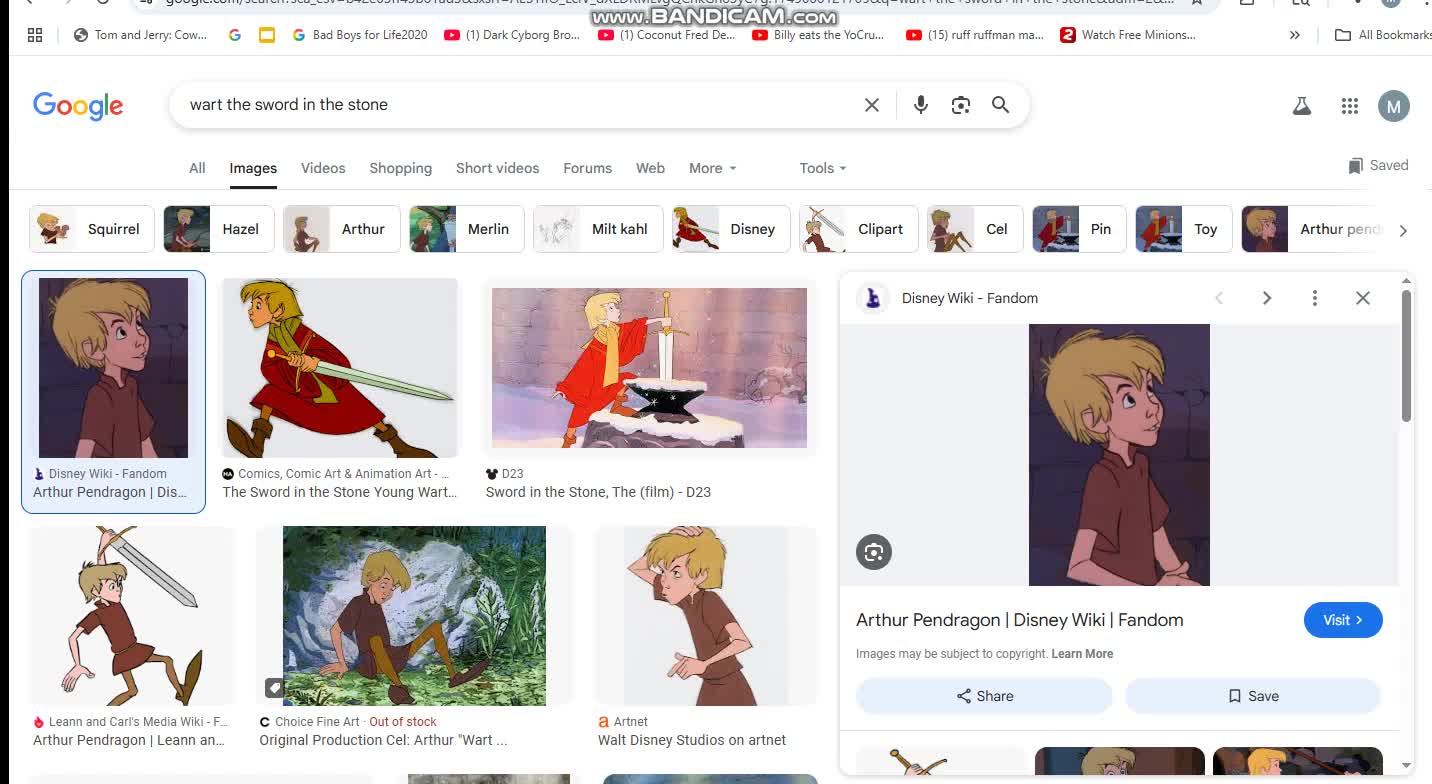Go to next image in preview
The height and width of the screenshot is (784, 1432).
pyautogui.click(x=1267, y=298)
